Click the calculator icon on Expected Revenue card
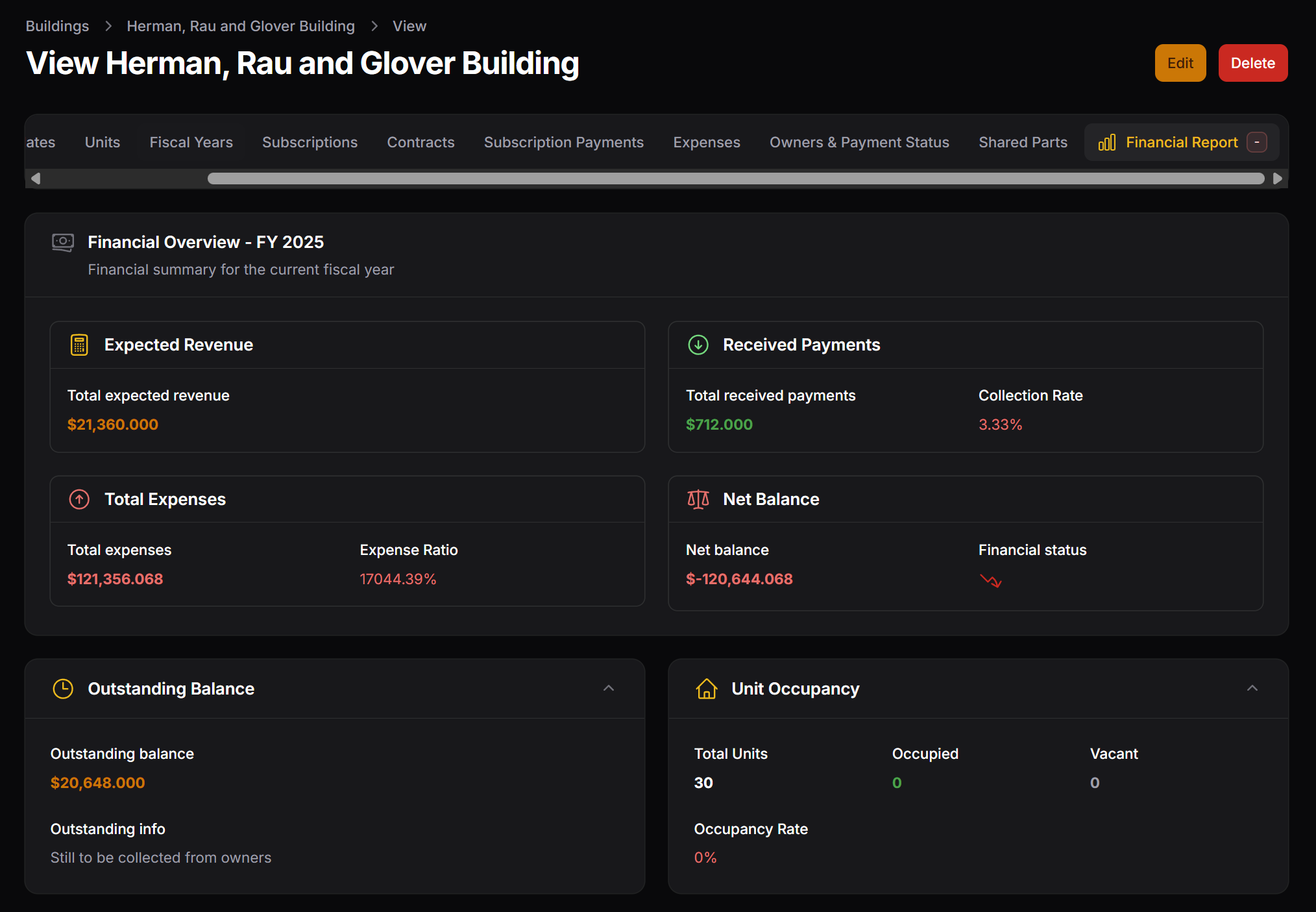1316x912 pixels. tap(79, 345)
